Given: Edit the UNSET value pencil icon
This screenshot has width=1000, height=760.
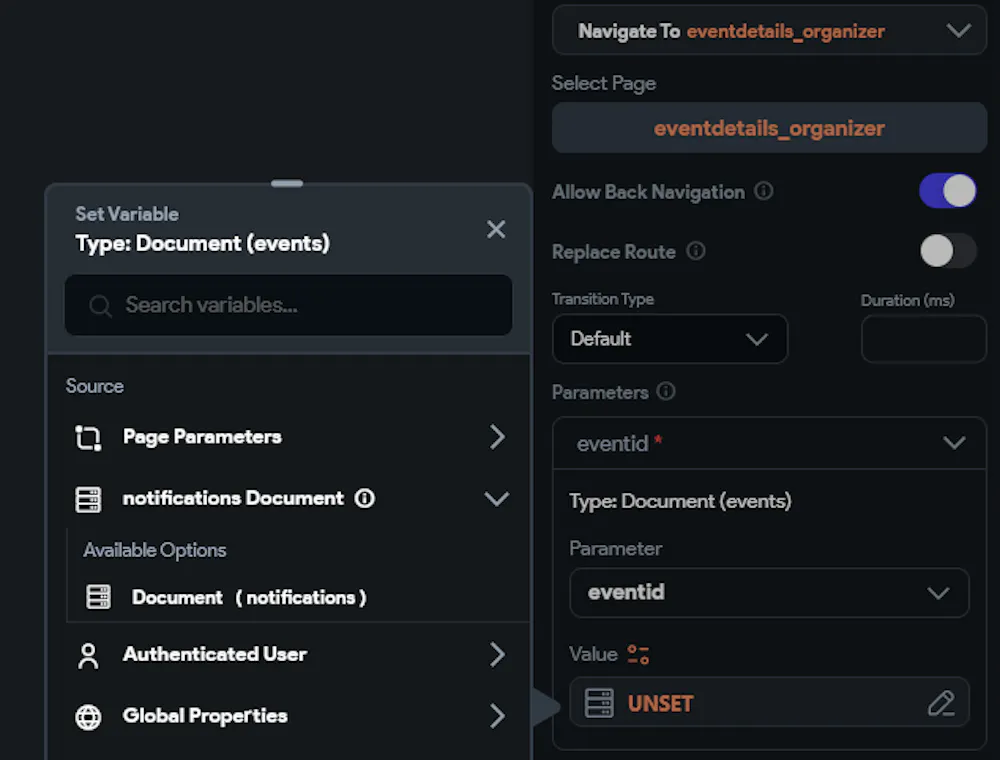Looking at the screenshot, I should coord(941,703).
